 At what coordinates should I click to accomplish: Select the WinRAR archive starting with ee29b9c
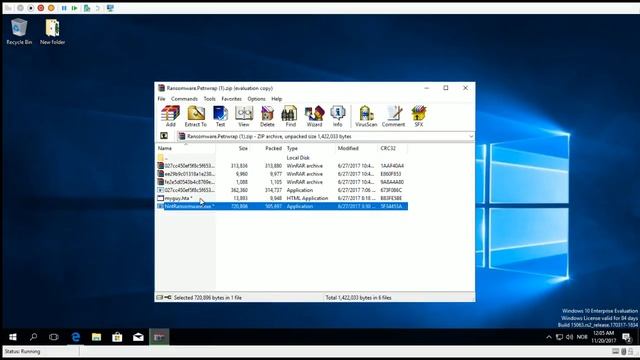(x=282, y=174)
